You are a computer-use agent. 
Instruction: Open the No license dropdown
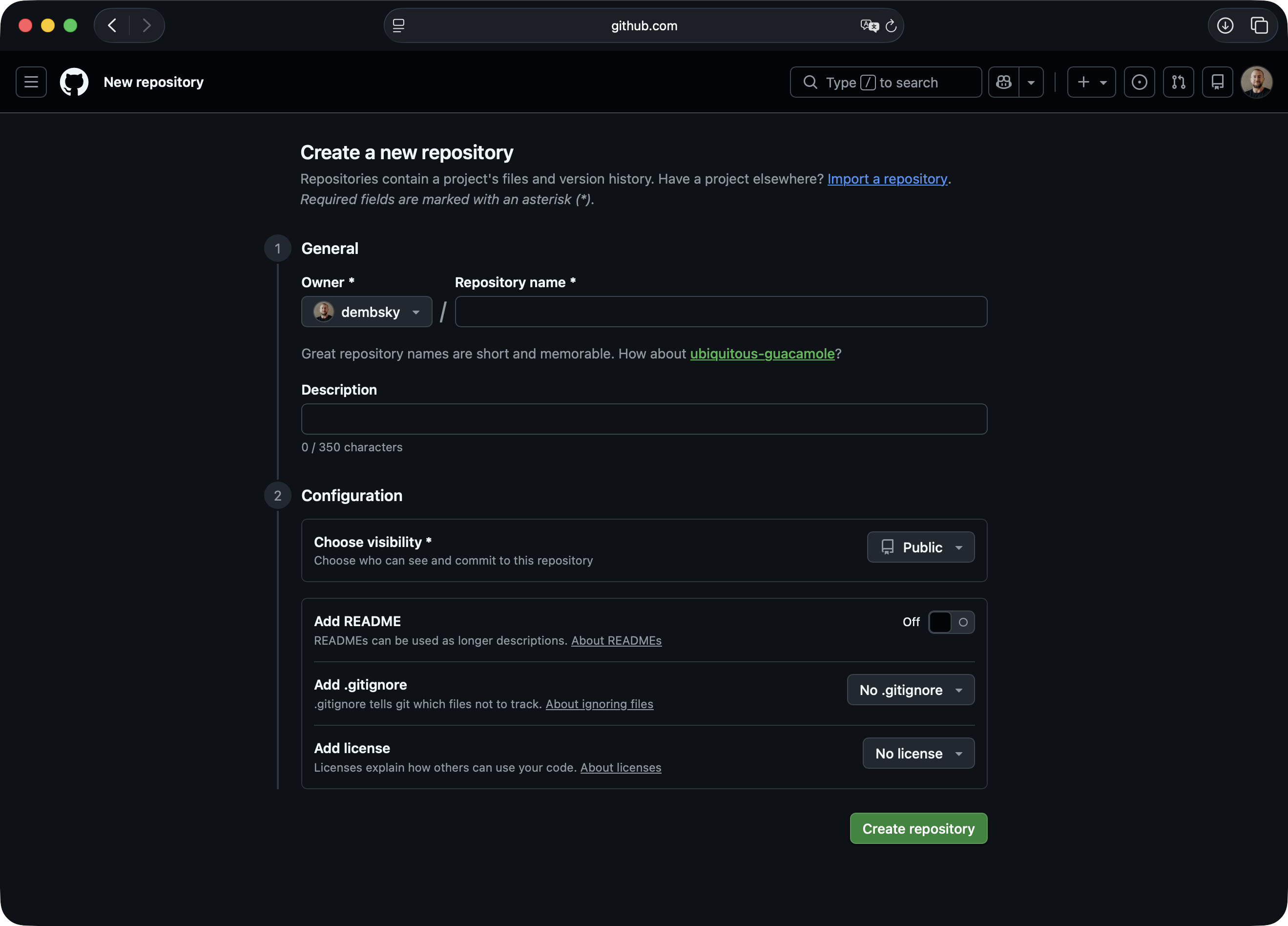pyautogui.click(x=918, y=753)
